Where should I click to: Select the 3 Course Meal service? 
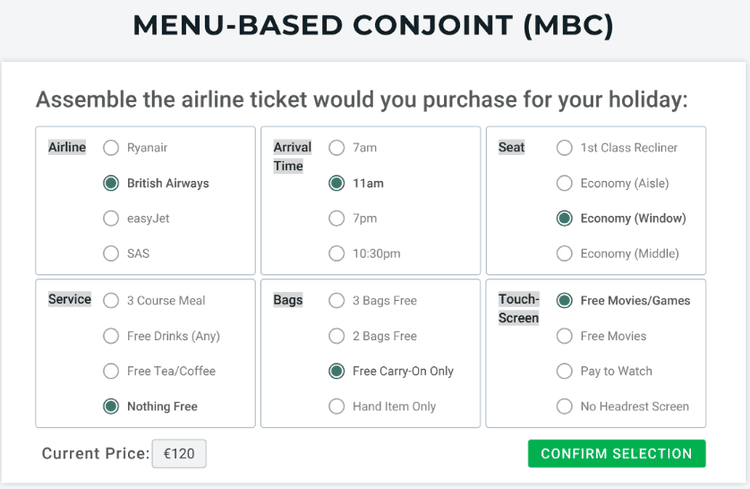pos(111,301)
